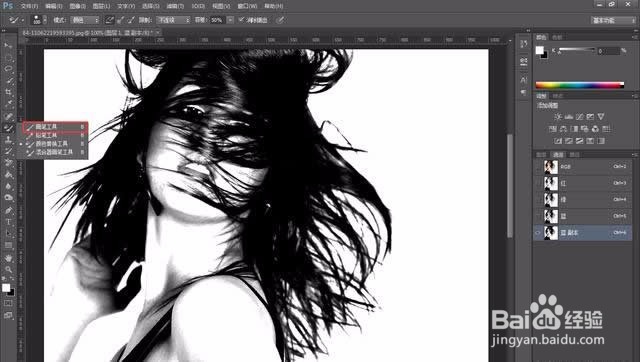Toggle visibility of 蓝 channel
640x362 pixels.
pyautogui.click(x=538, y=216)
